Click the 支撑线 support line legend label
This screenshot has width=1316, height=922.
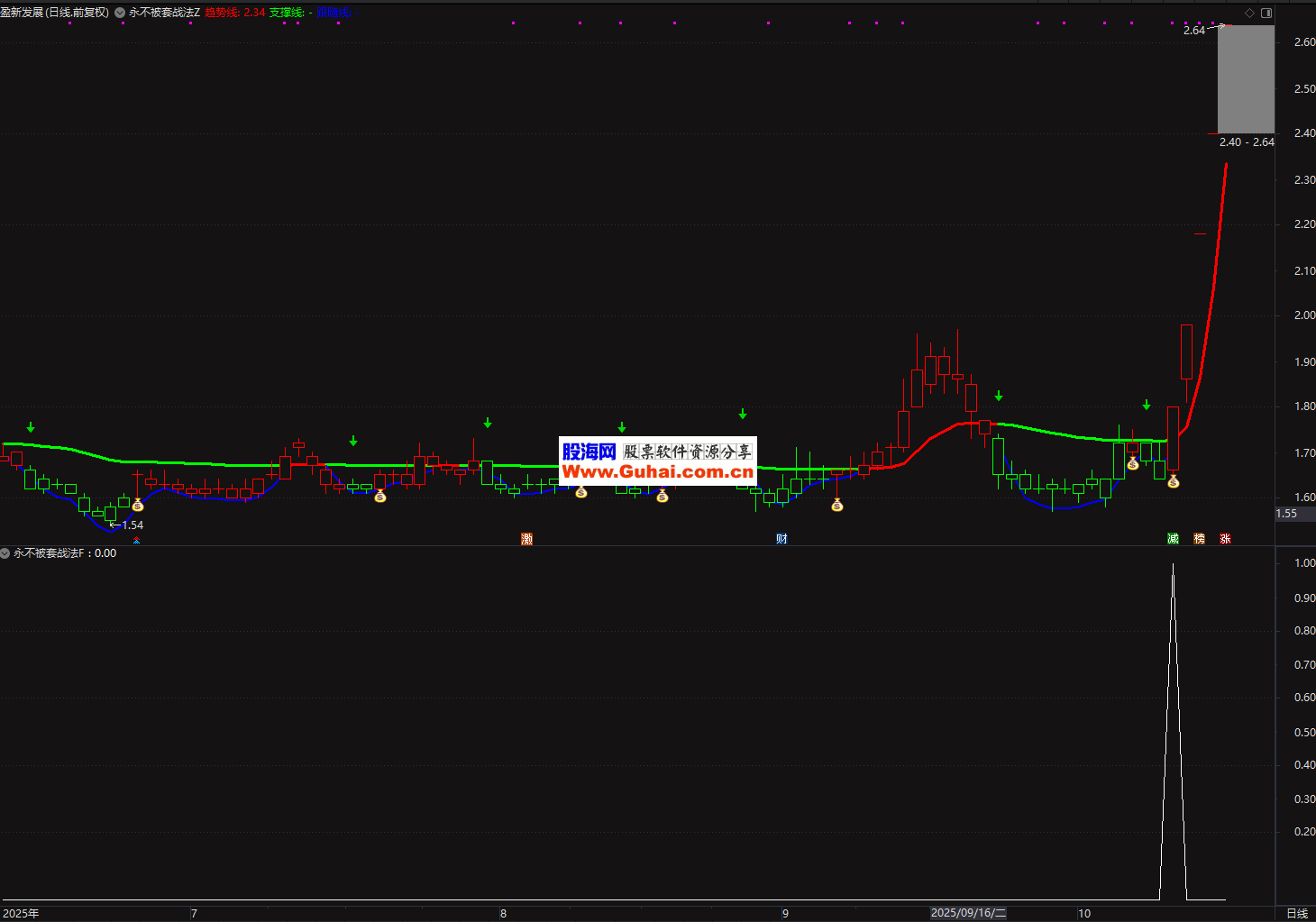pyautogui.click(x=287, y=13)
